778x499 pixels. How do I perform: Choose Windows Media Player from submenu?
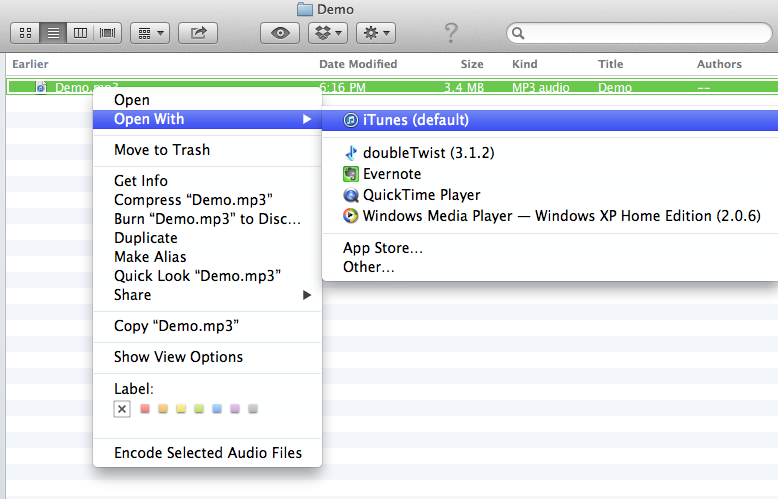tap(560, 216)
